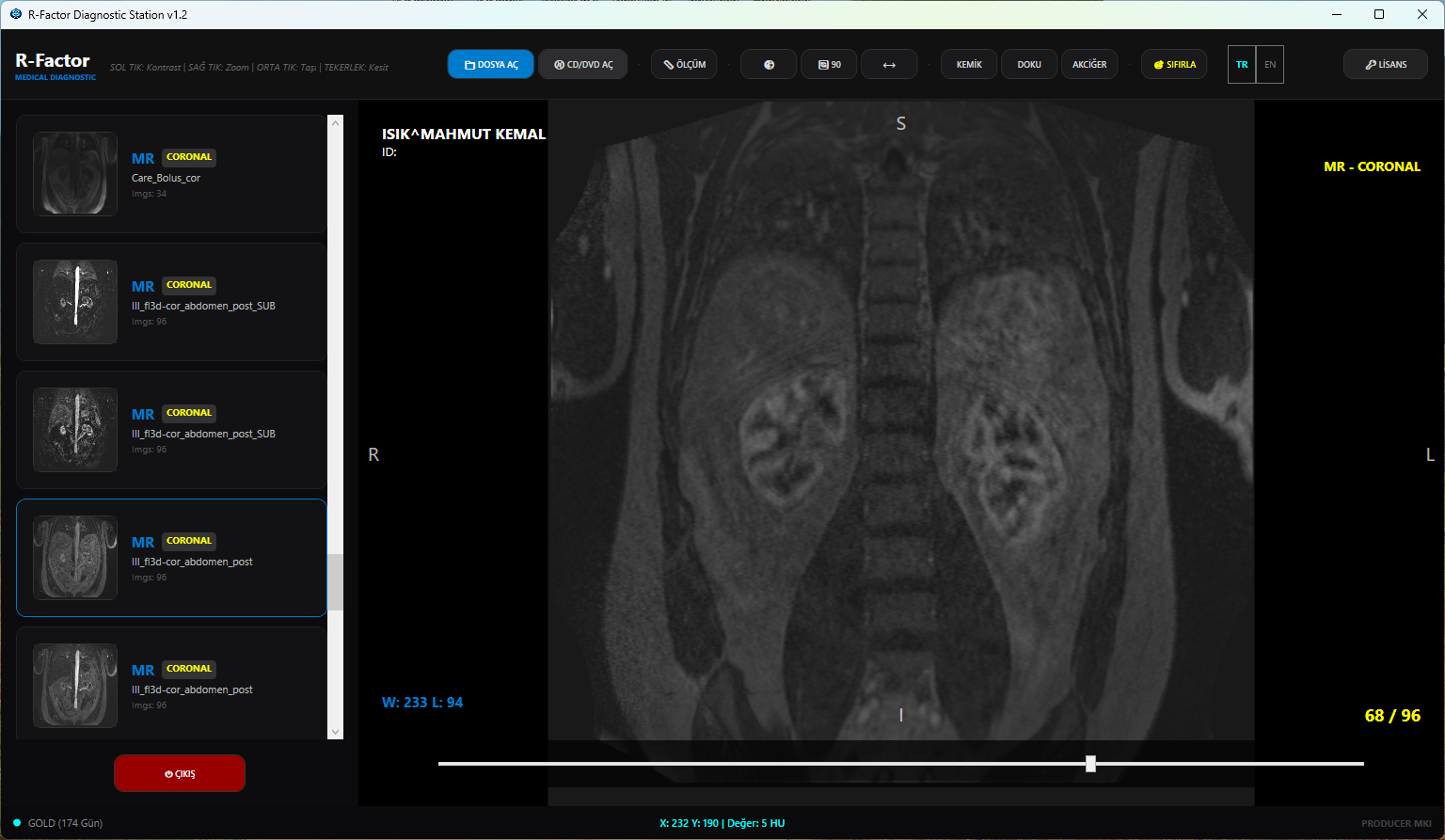Switch language to EN

coord(1270,65)
